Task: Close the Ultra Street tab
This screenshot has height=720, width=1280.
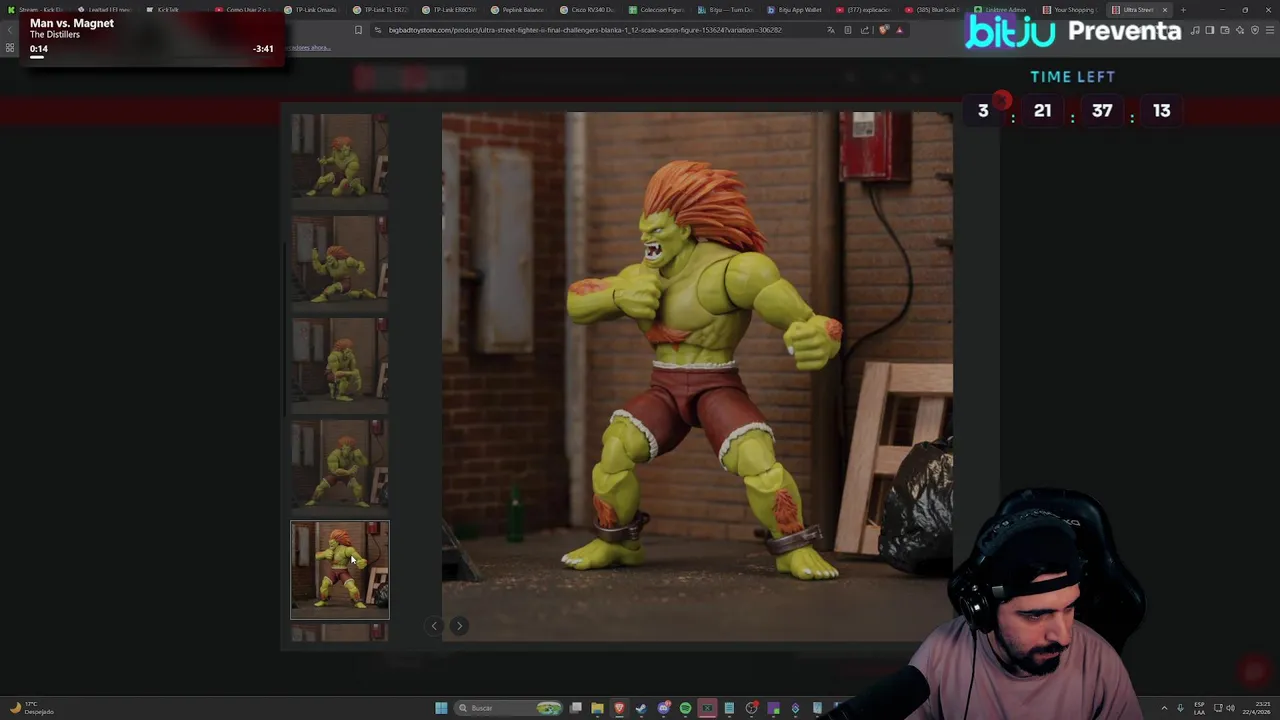Action: point(1164,10)
